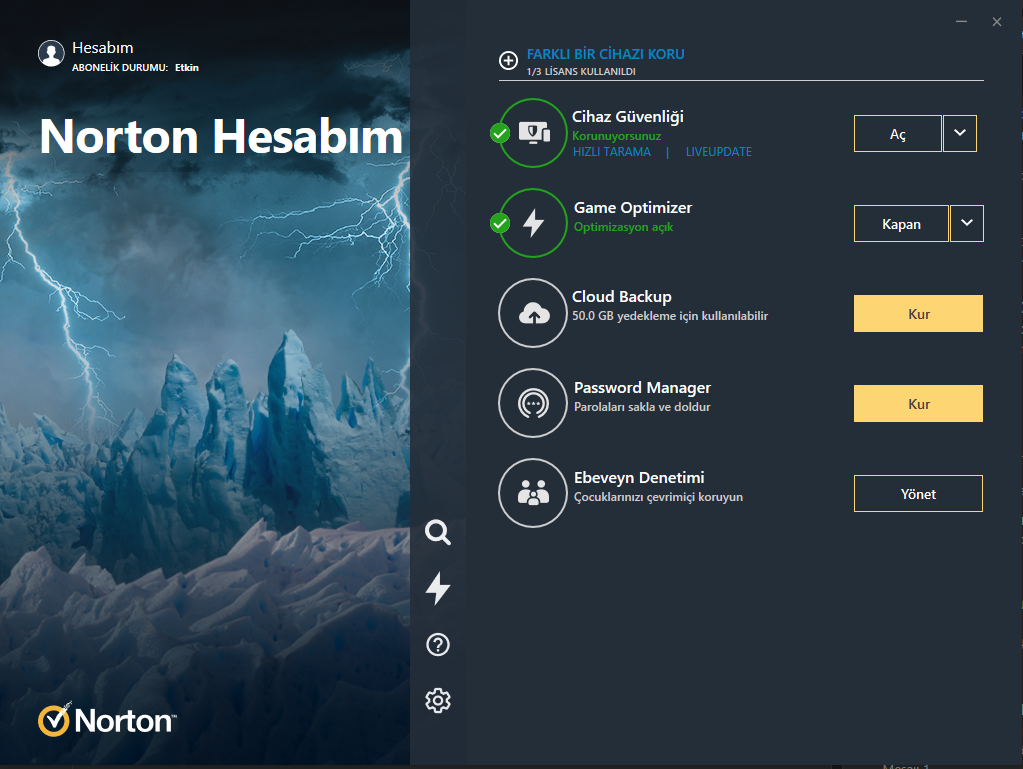
Task: Expand the dropdown arrow next to Kapan
Action: point(967,224)
